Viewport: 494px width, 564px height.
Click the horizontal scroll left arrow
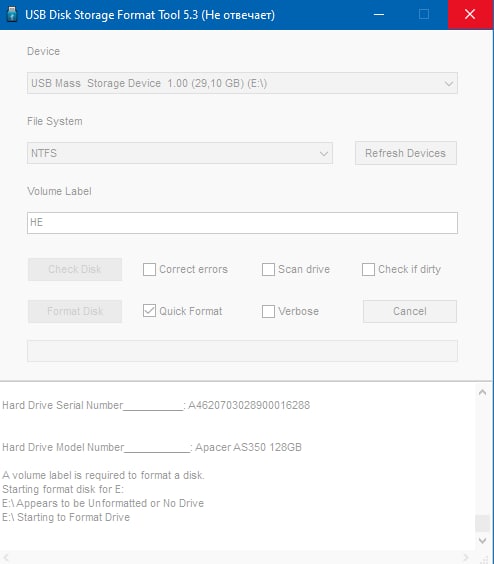click(6, 558)
